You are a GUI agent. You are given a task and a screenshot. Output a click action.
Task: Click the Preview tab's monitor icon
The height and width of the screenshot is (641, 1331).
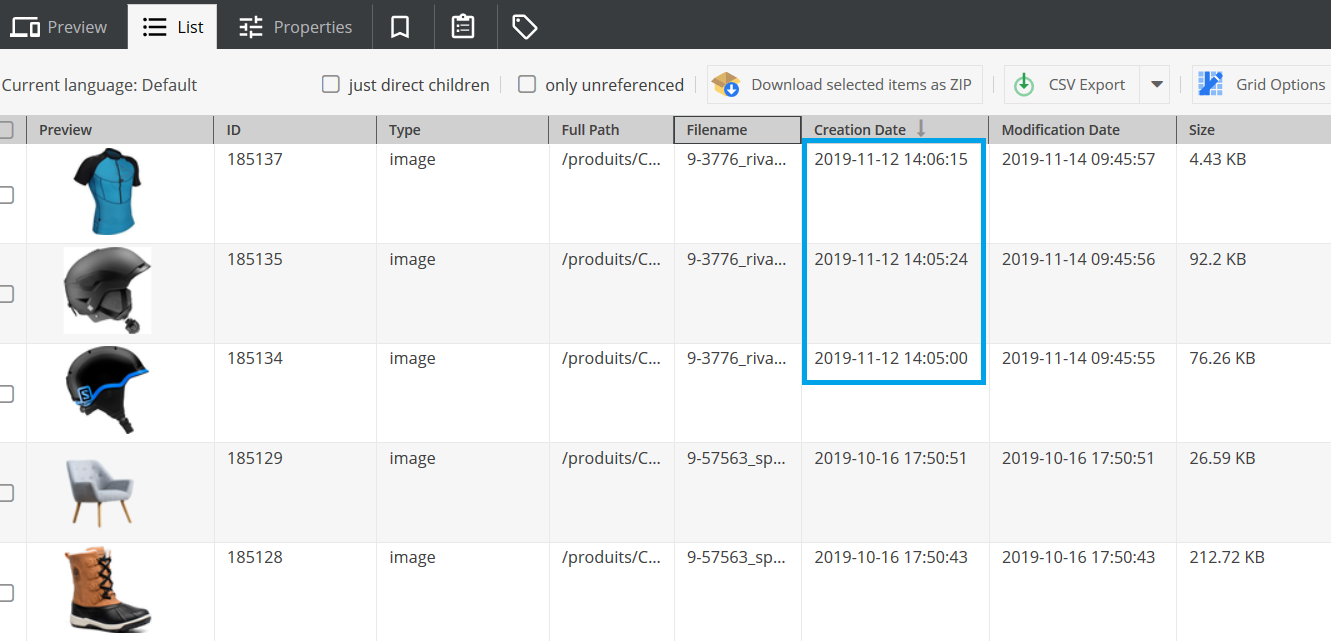click(x=26, y=26)
